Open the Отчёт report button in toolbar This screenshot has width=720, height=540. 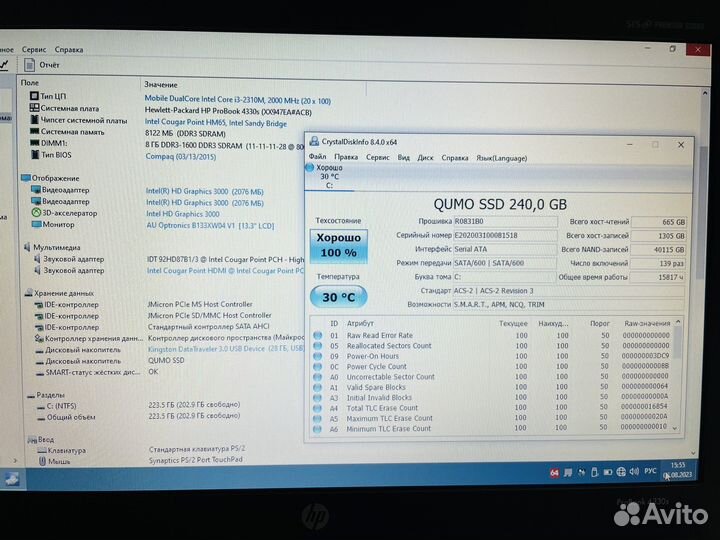click(42, 65)
